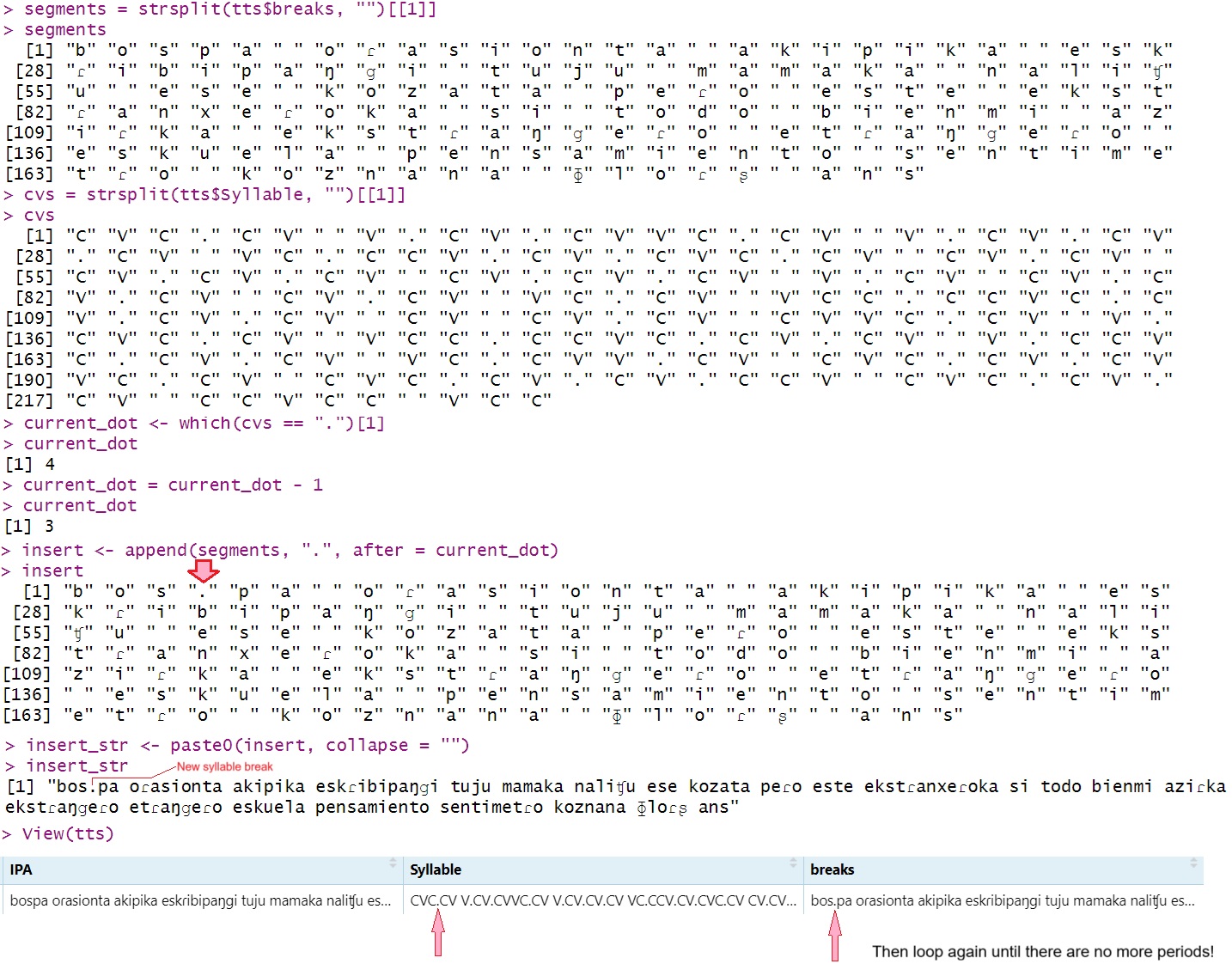Click the red down arrow above inserted period

click(204, 570)
